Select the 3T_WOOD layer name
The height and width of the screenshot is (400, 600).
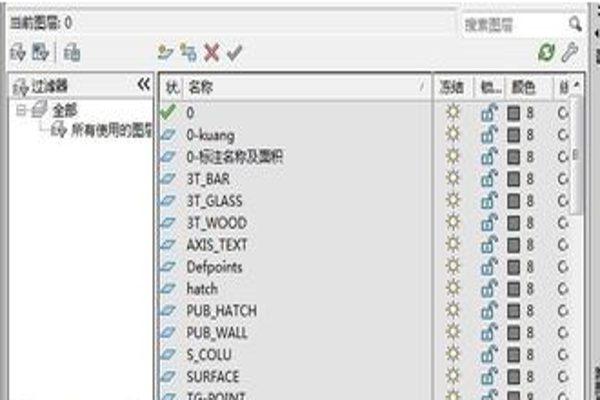pyautogui.click(x=217, y=223)
